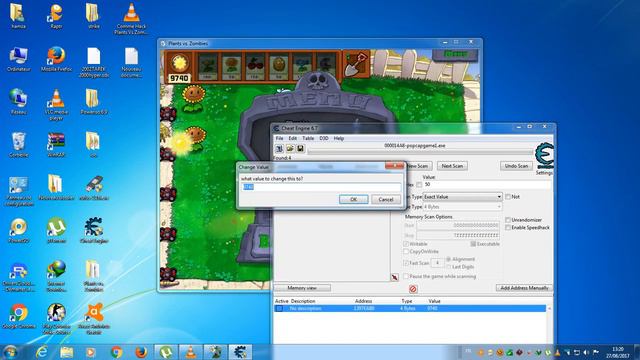This screenshot has width=640, height=360.
Task: Open the Ordinateur desktop icon
Action: tap(18, 59)
